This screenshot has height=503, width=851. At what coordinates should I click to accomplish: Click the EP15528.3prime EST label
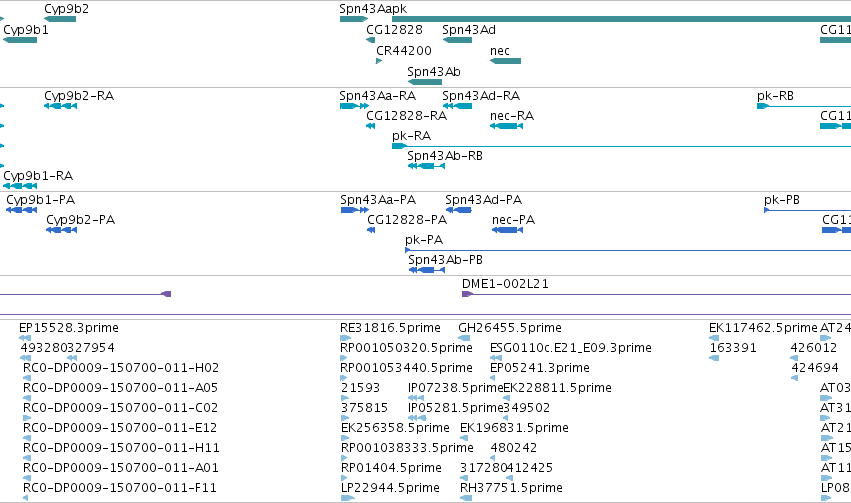[x=68, y=328]
